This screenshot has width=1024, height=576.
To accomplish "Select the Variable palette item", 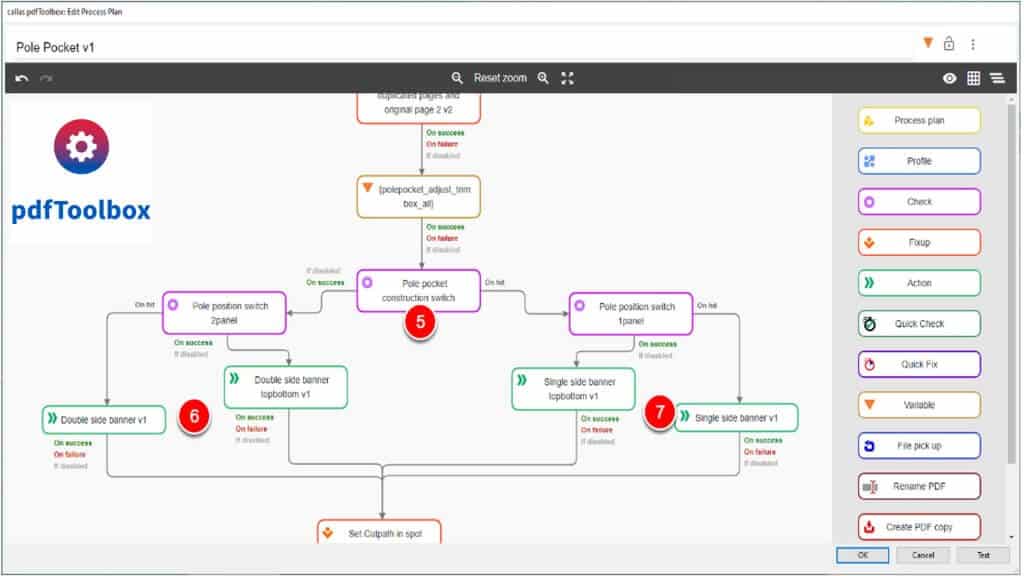I will coord(919,405).
